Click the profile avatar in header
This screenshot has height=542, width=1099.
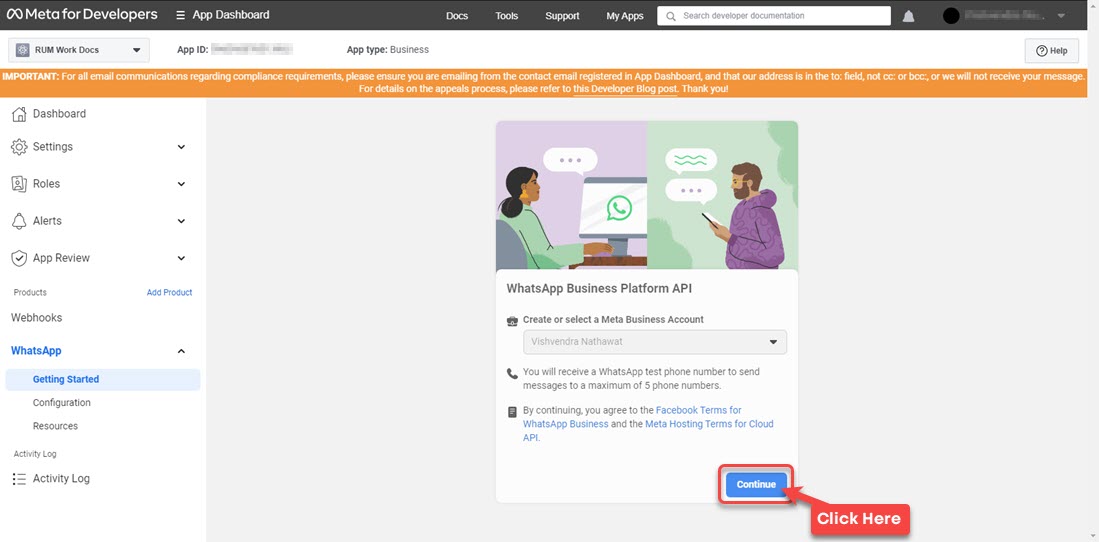point(950,15)
